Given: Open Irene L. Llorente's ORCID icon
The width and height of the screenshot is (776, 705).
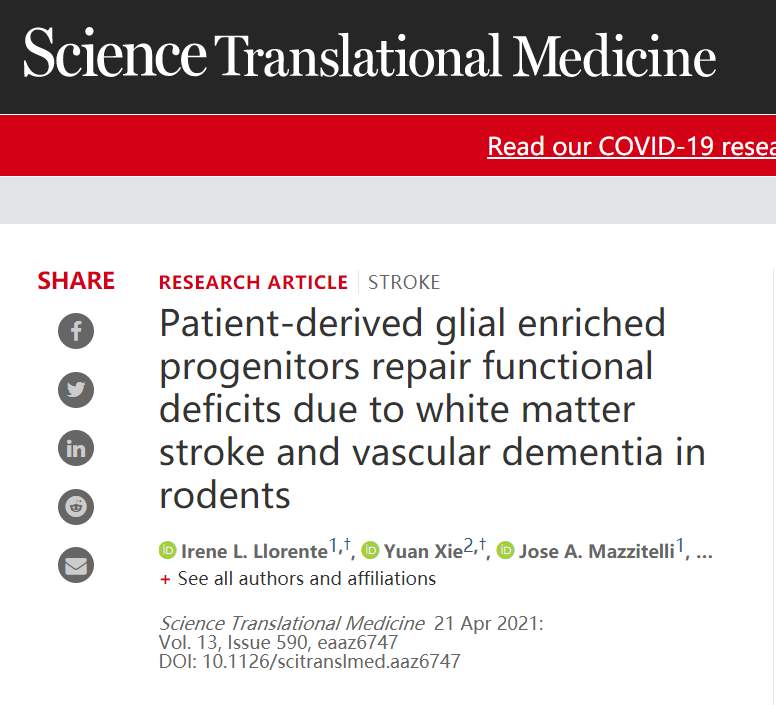Looking at the screenshot, I should point(167,551).
